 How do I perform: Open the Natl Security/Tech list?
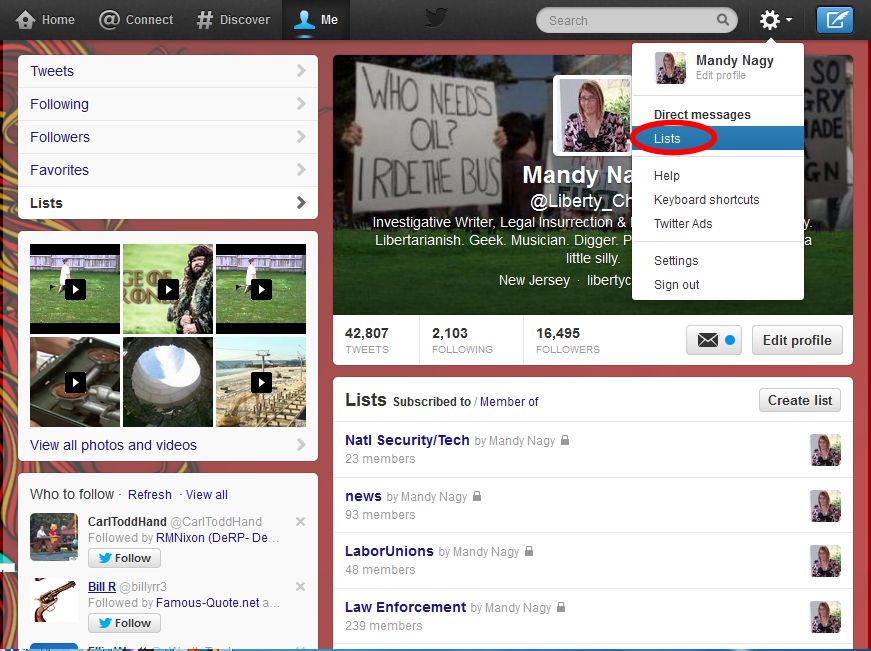point(407,440)
